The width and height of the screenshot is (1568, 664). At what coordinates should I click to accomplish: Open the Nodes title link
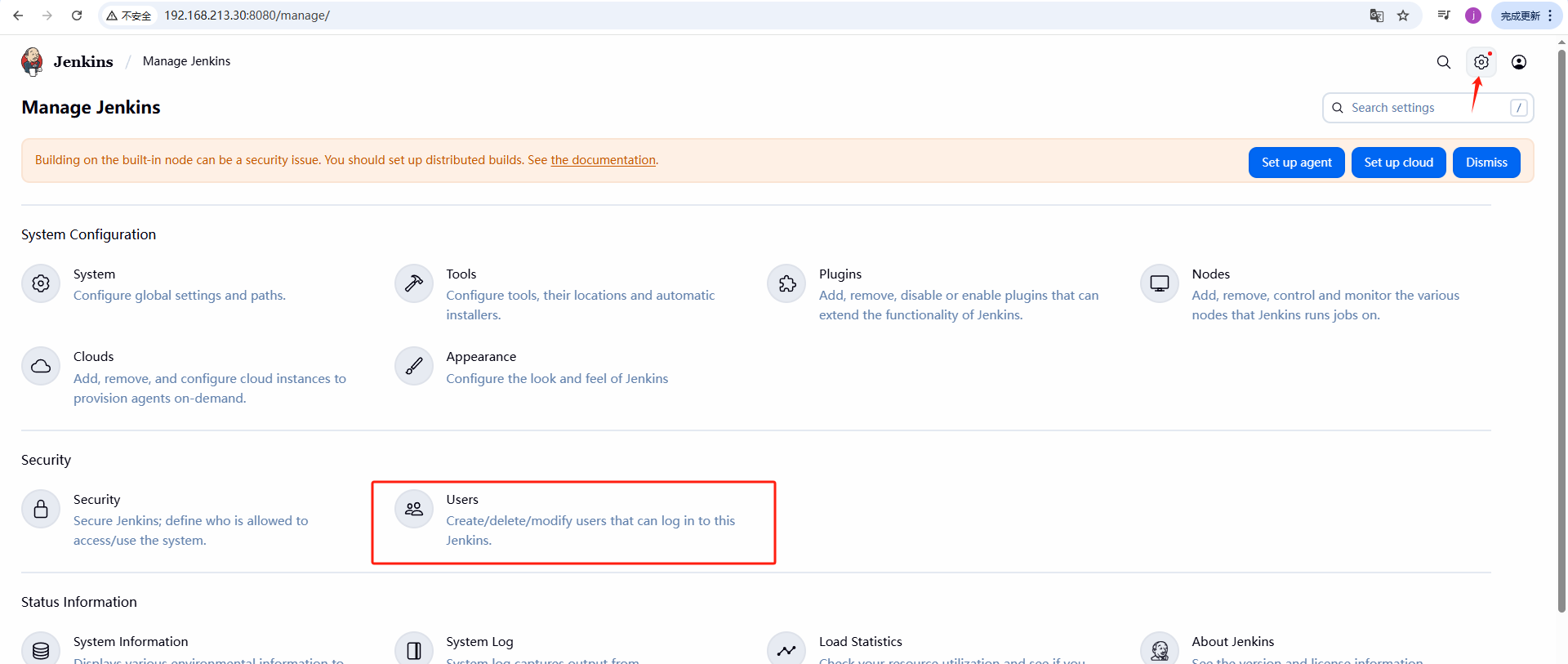pos(1210,274)
